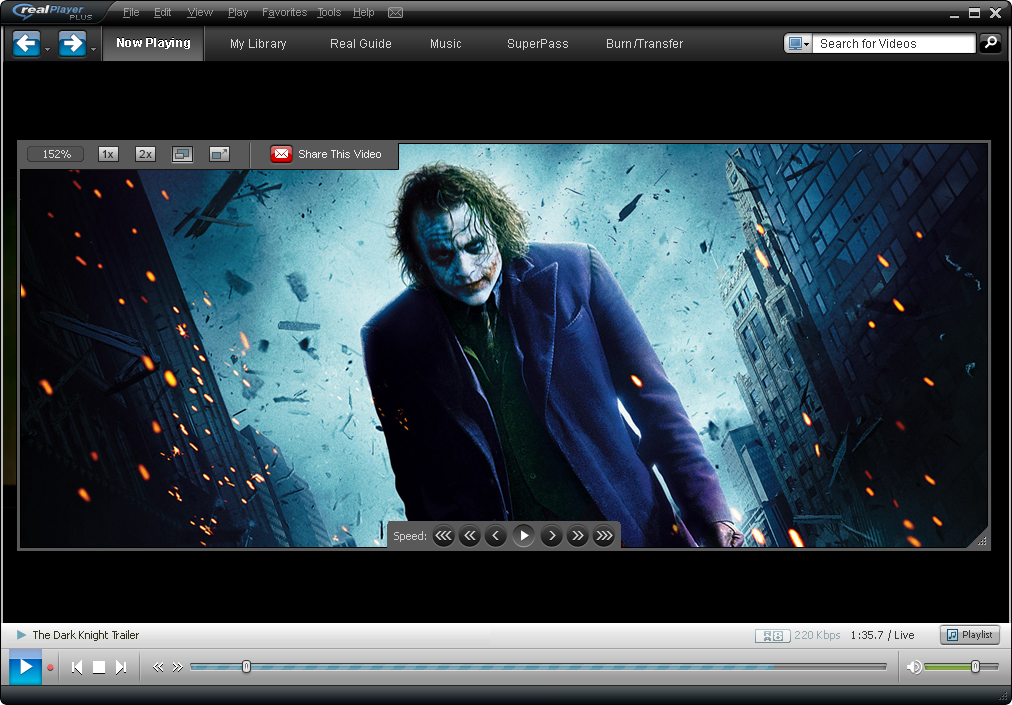Image resolution: width=1012 pixels, height=705 pixels.
Task: Click the 152% zoom level button
Action: point(56,154)
